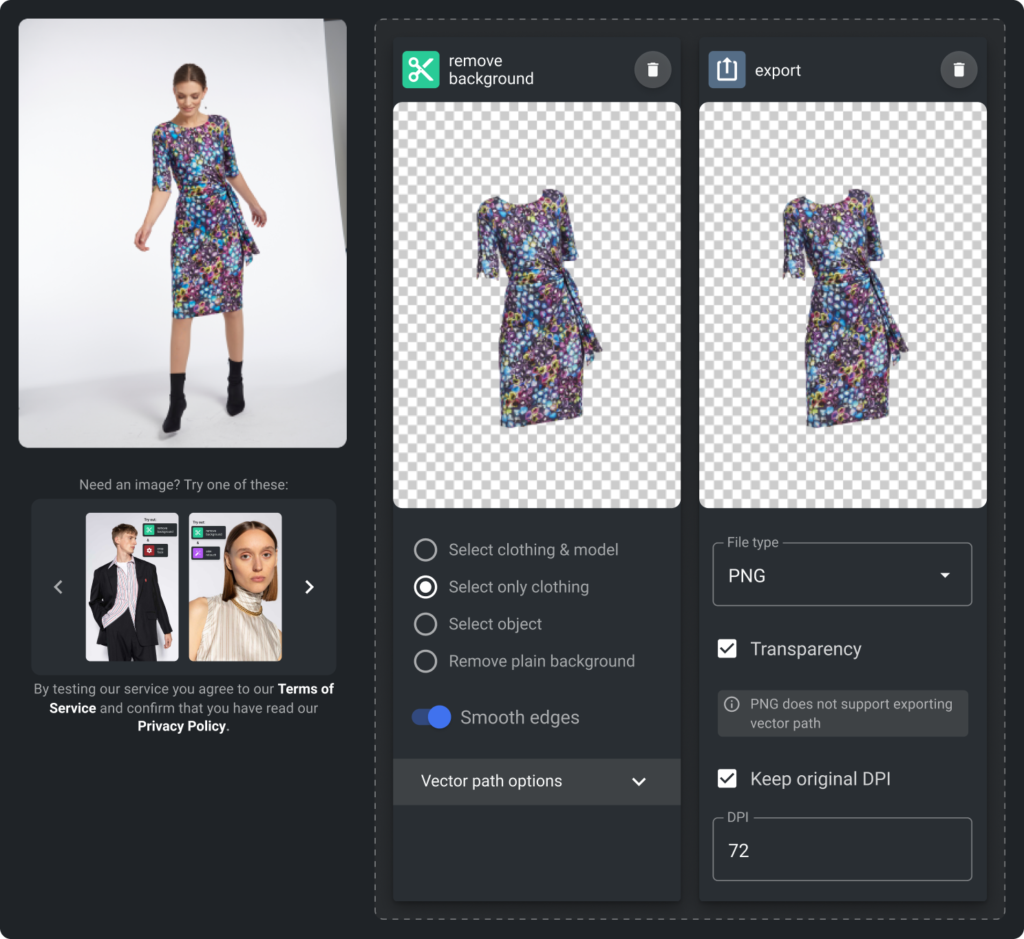Screen dimensions: 1024x939
Task: Open the File type PNG dropdown
Action: click(842, 575)
